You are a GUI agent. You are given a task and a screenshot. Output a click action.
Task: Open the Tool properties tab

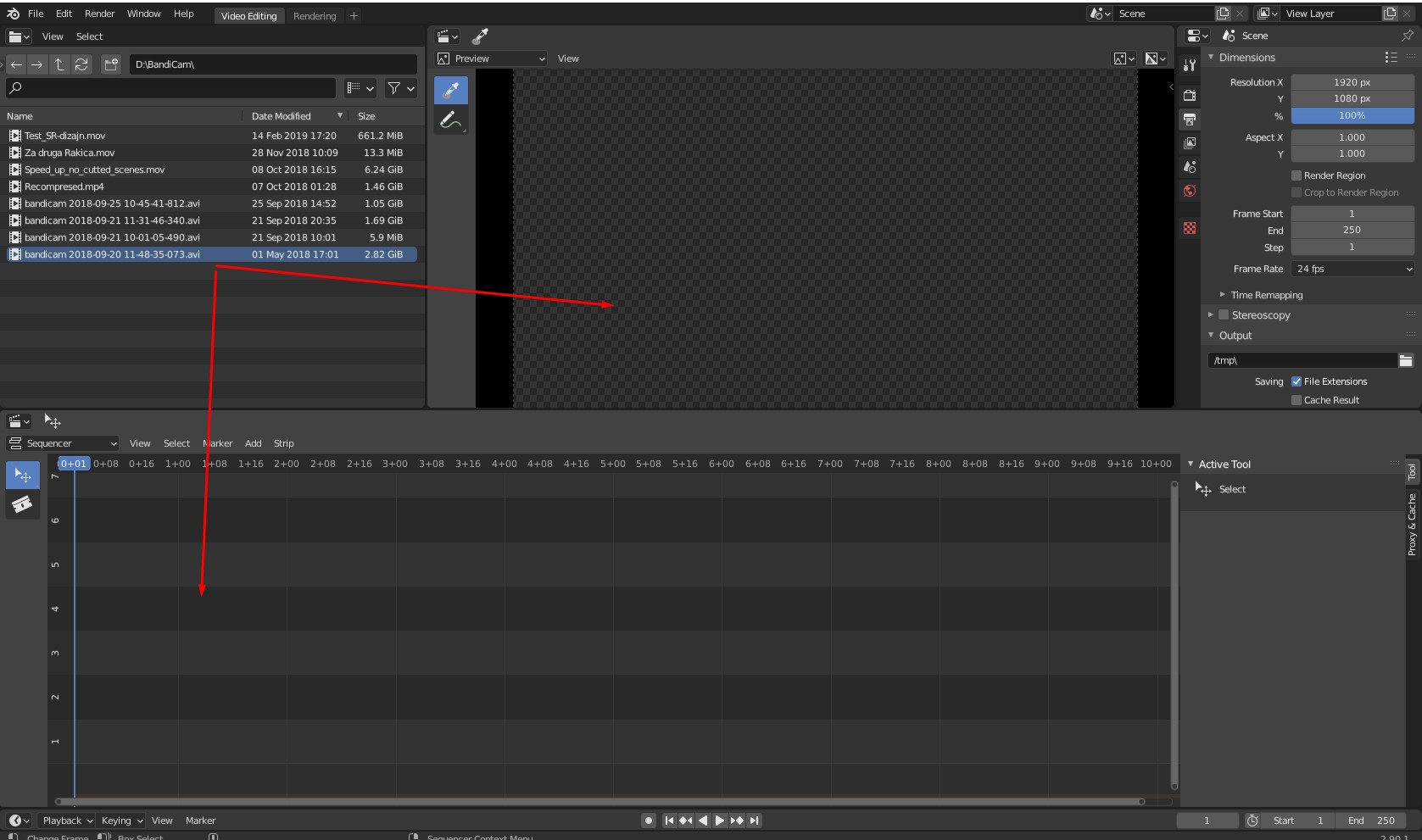(1190, 65)
